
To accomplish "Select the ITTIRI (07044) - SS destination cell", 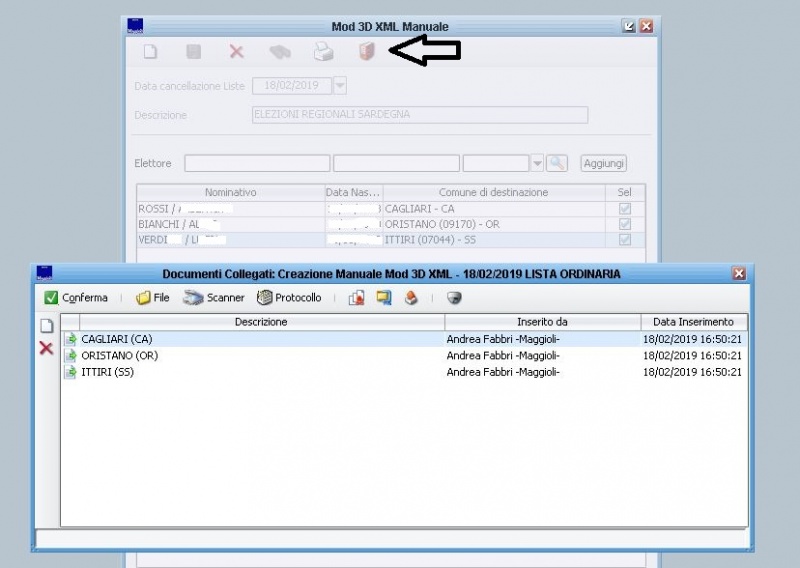I will tap(494, 239).
